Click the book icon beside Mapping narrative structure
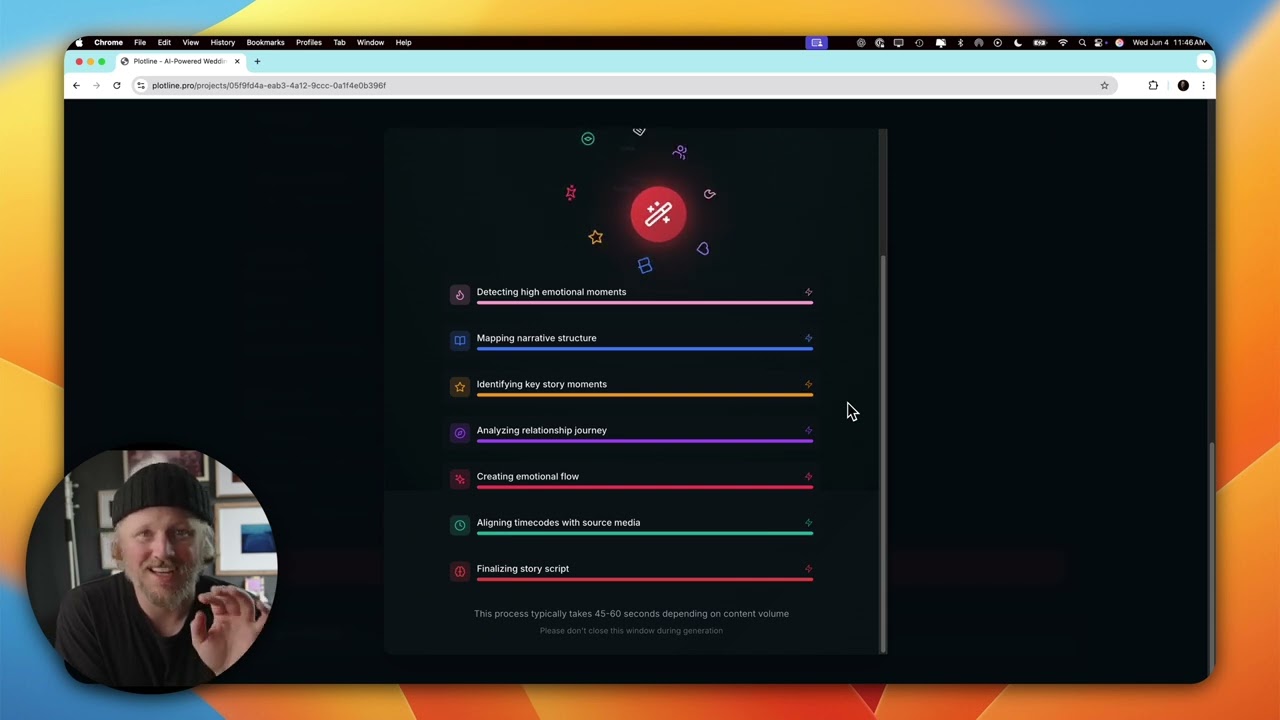 tap(460, 340)
